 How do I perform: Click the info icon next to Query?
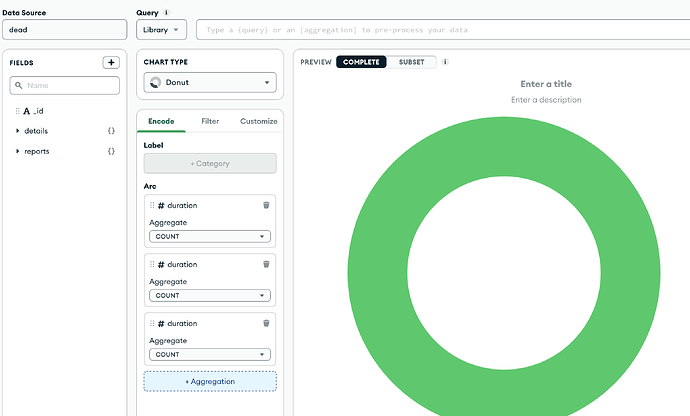pyautogui.click(x=166, y=12)
